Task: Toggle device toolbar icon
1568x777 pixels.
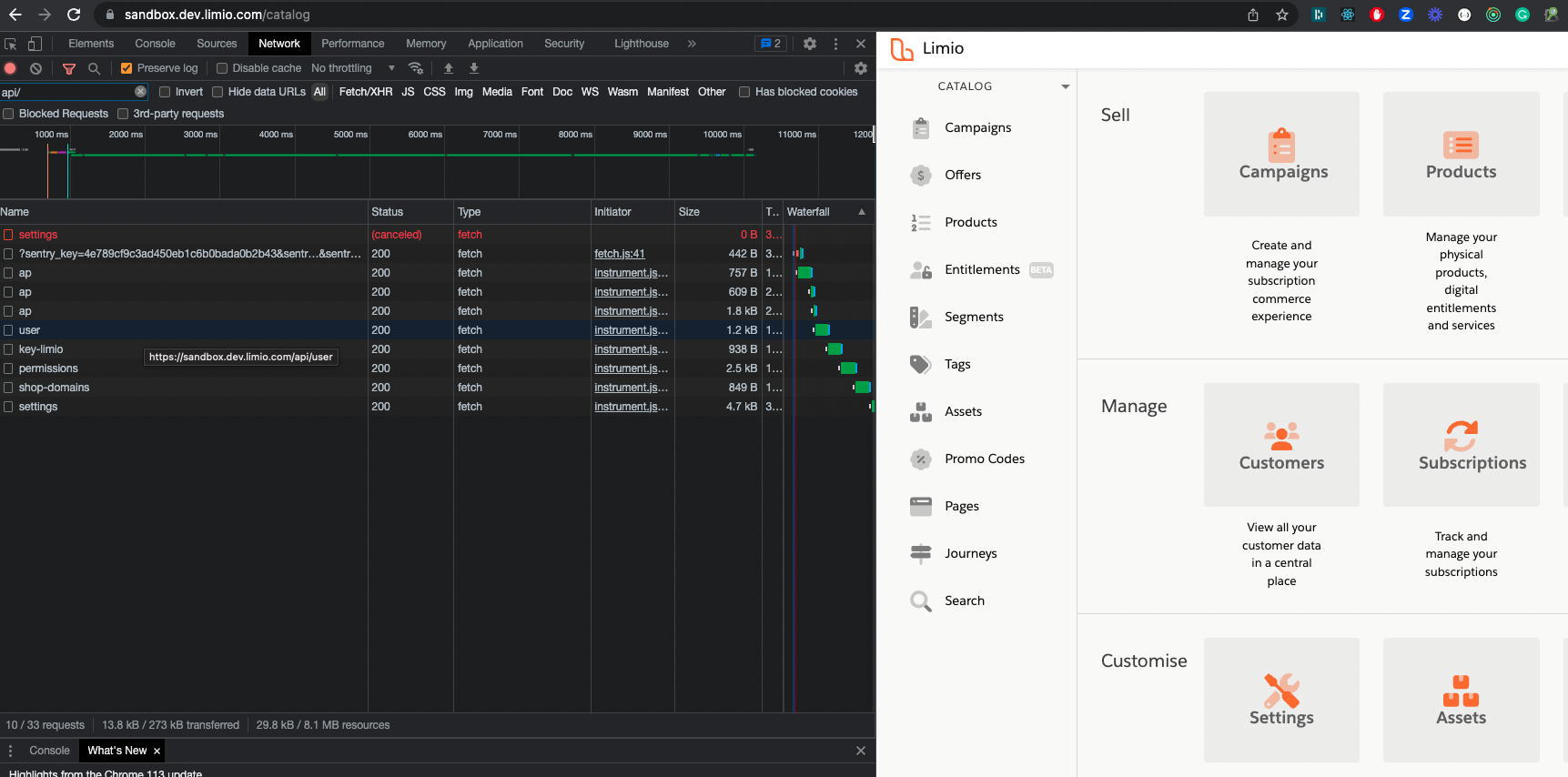Action: coord(35,44)
